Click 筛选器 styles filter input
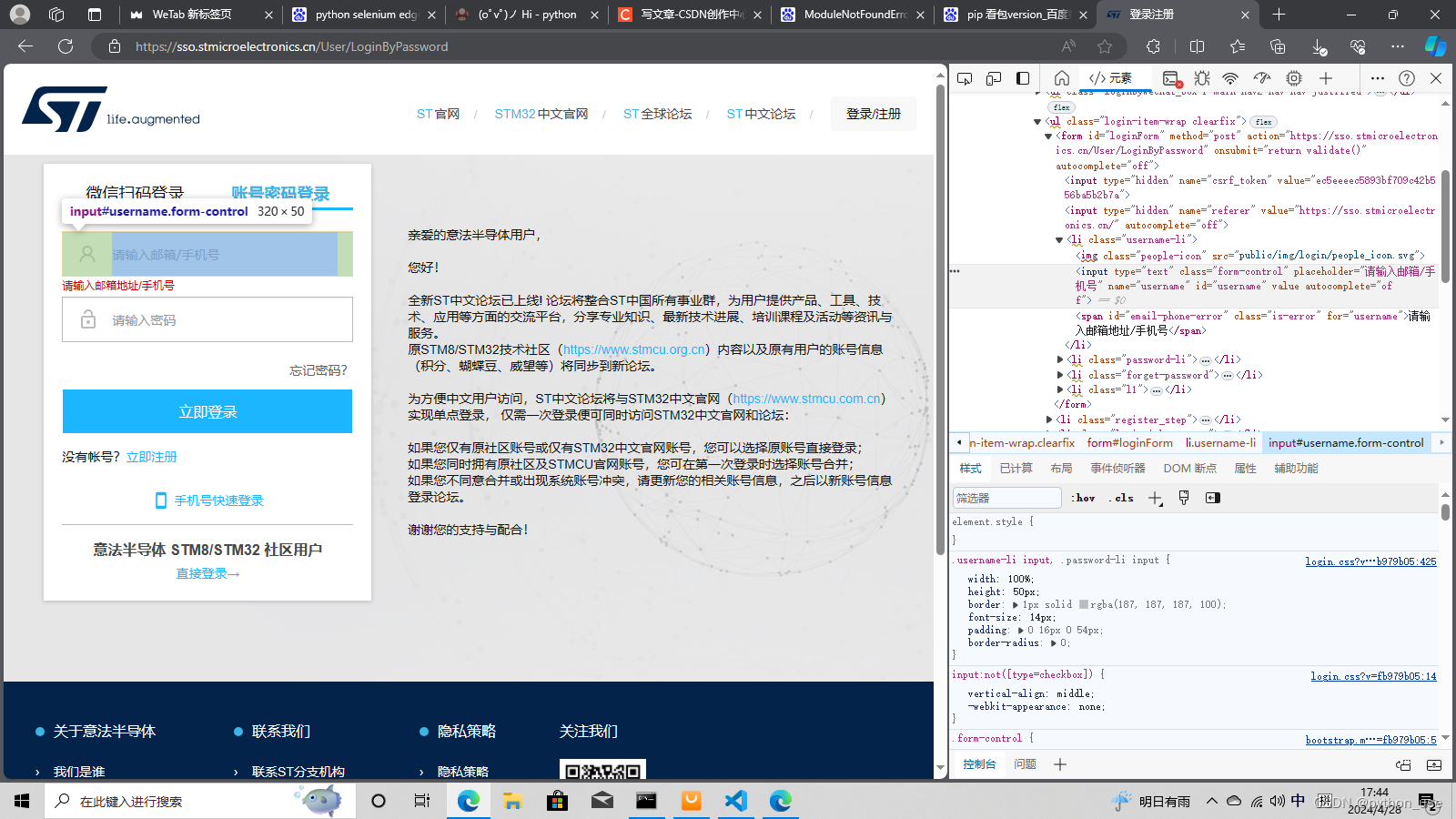 point(1006,498)
